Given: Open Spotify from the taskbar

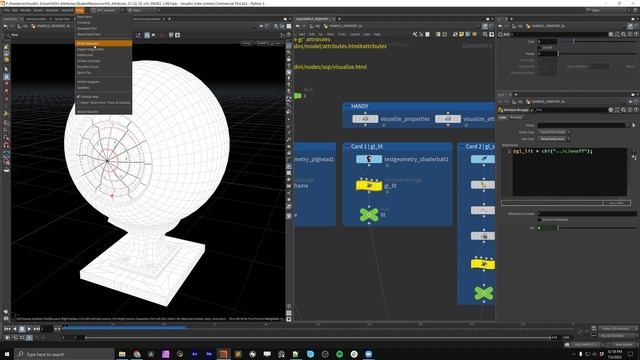Looking at the screenshot, I should tap(340, 354).
